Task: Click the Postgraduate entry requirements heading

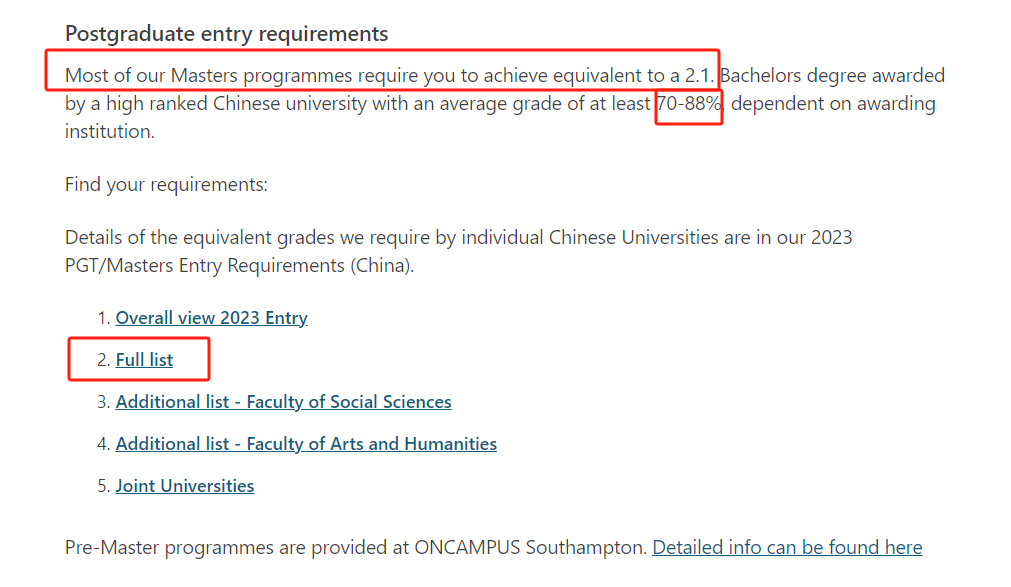Action: 227,34
